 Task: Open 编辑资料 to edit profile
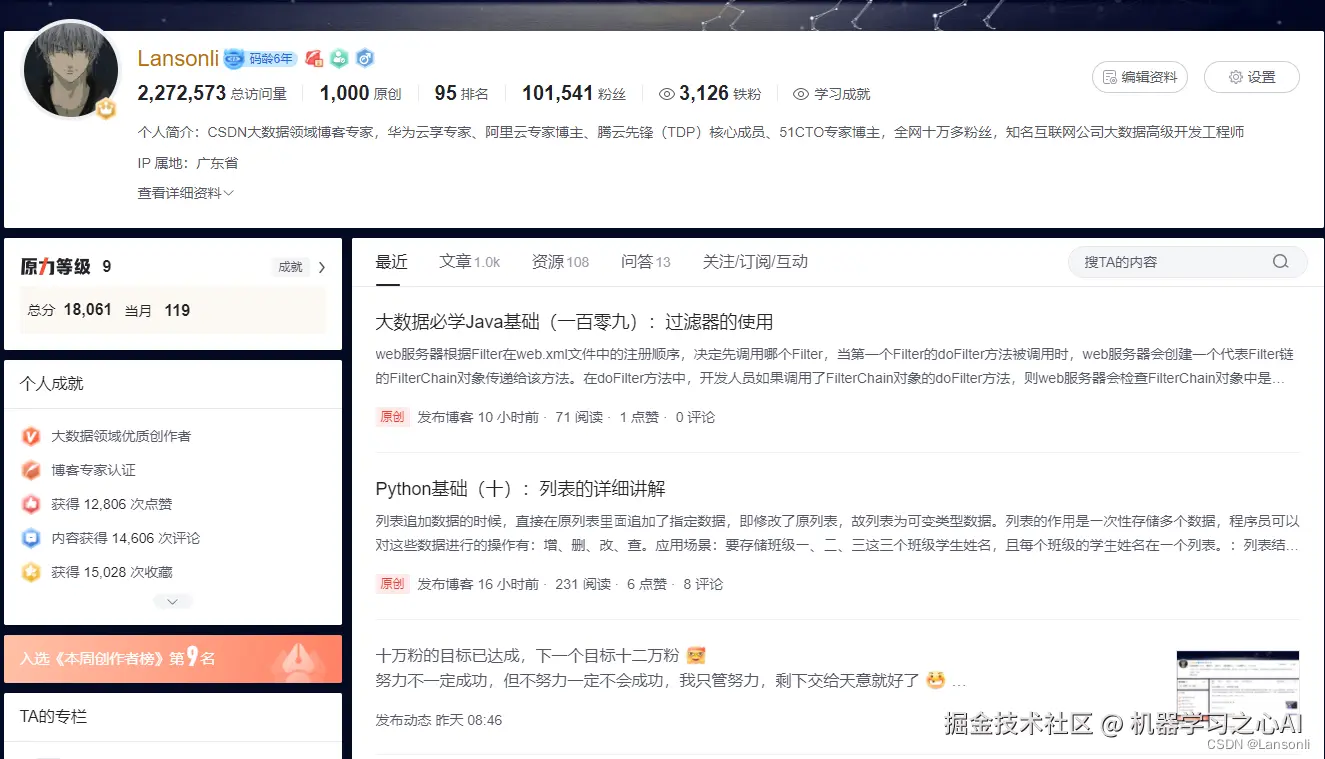point(1140,77)
